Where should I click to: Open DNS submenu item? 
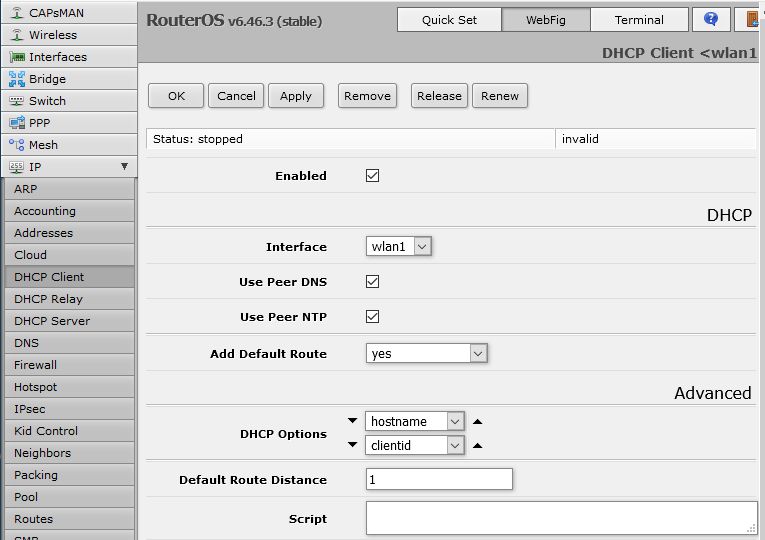(x=70, y=342)
